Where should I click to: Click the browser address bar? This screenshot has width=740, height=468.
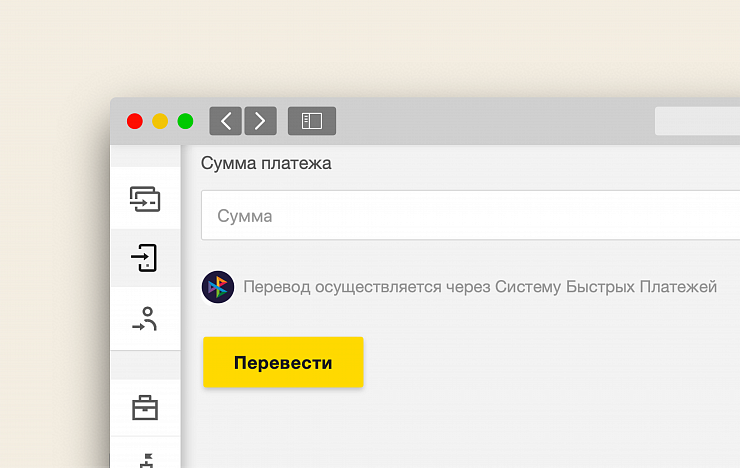(698, 121)
